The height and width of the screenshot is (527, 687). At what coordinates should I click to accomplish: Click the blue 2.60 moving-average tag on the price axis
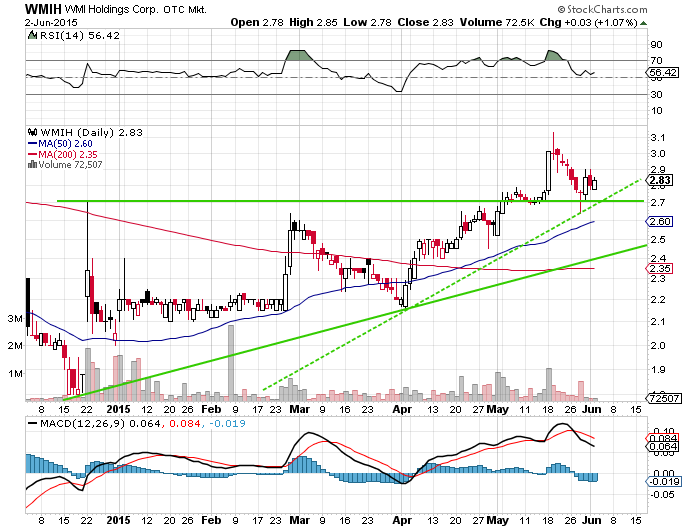point(660,222)
